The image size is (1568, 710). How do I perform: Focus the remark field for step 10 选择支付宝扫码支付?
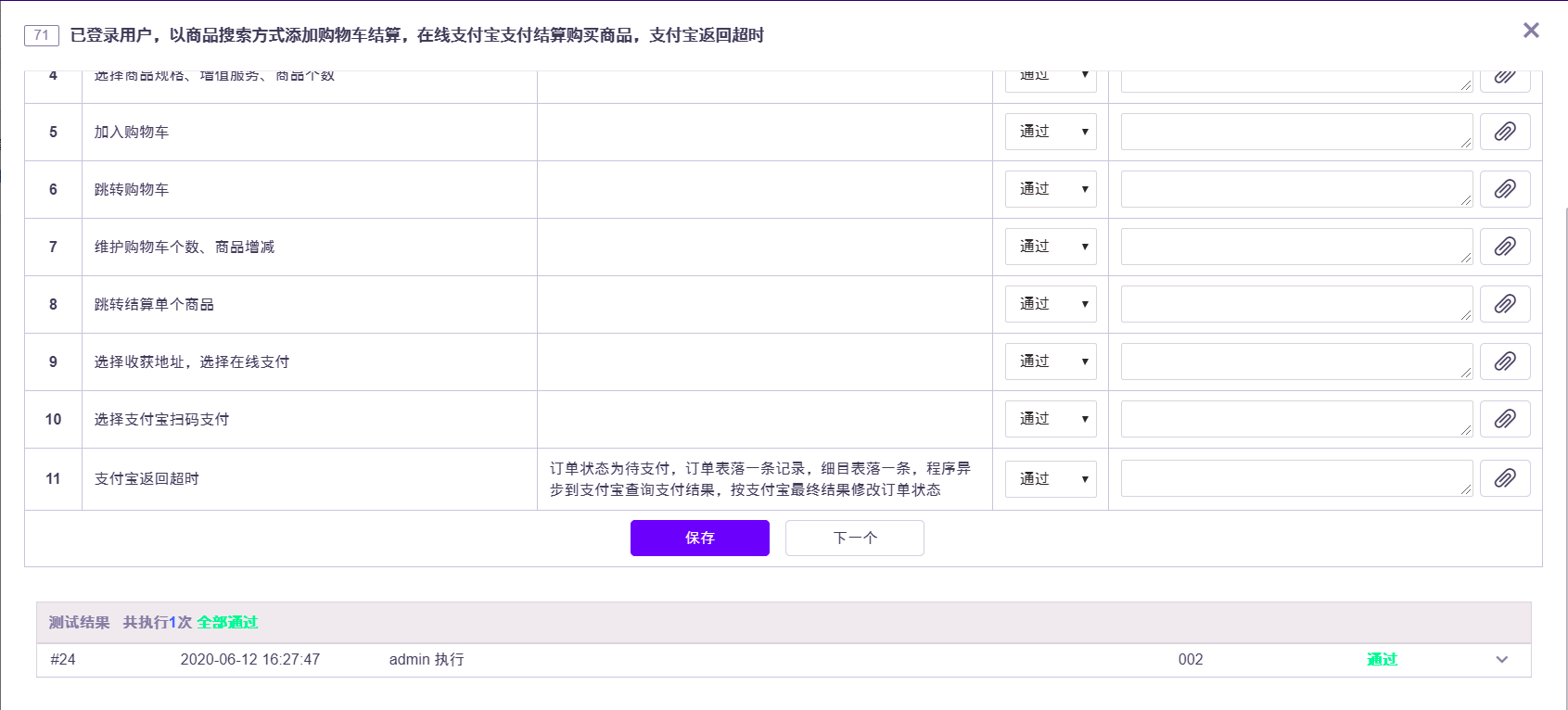point(1296,419)
